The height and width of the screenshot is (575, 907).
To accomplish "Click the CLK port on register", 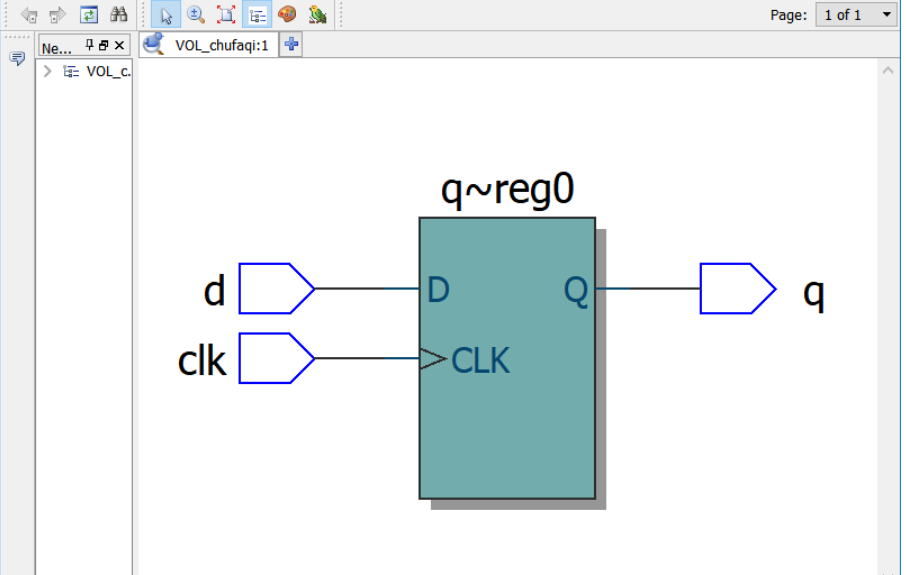I will (480, 361).
